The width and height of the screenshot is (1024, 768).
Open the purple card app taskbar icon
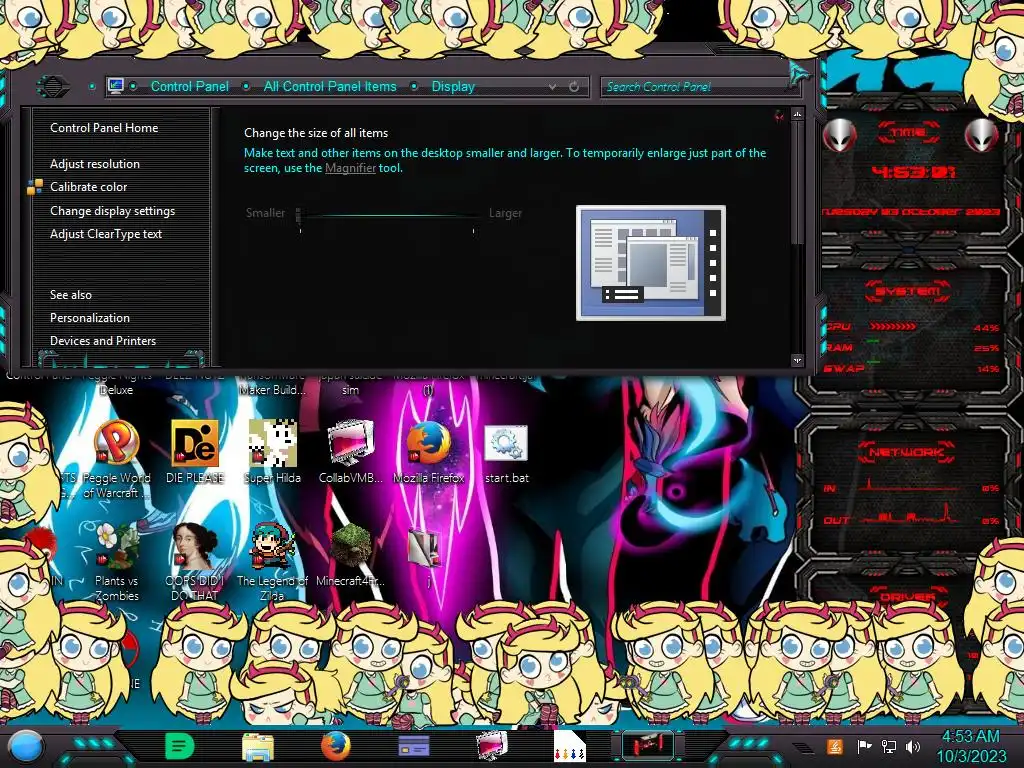coord(413,746)
